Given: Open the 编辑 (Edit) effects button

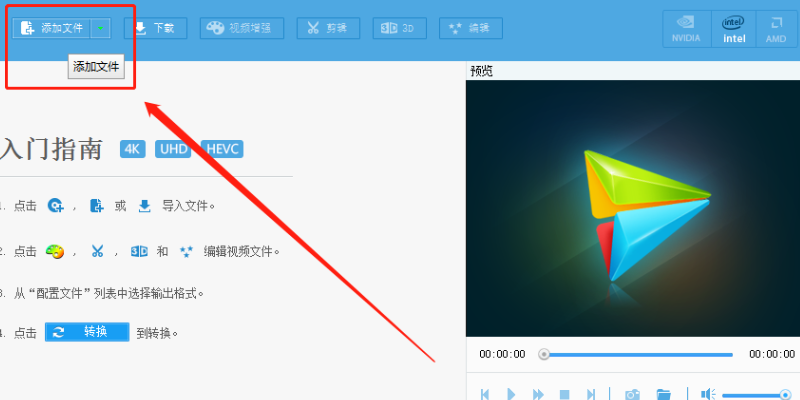Looking at the screenshot, I should tap(470, 28).
